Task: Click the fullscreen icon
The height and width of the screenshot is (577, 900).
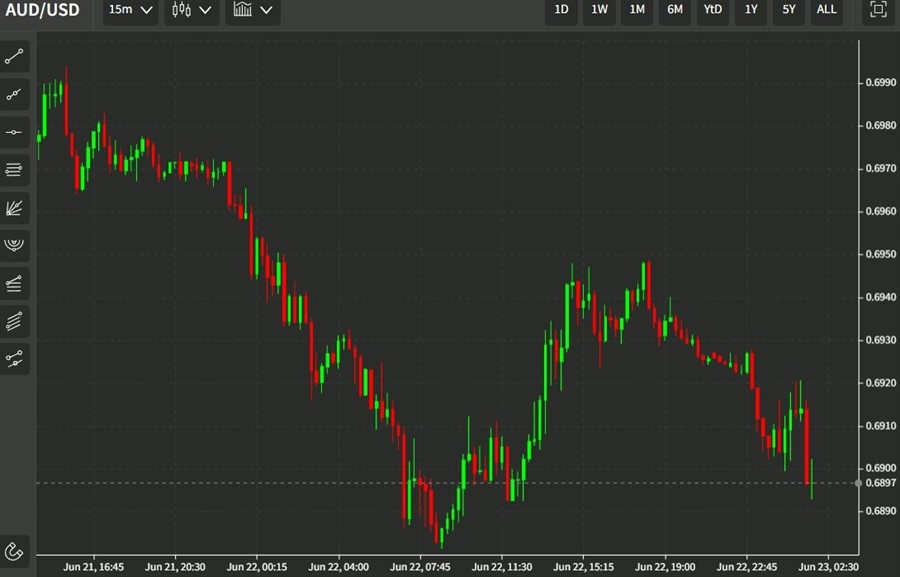Action: tap(878, 10)
